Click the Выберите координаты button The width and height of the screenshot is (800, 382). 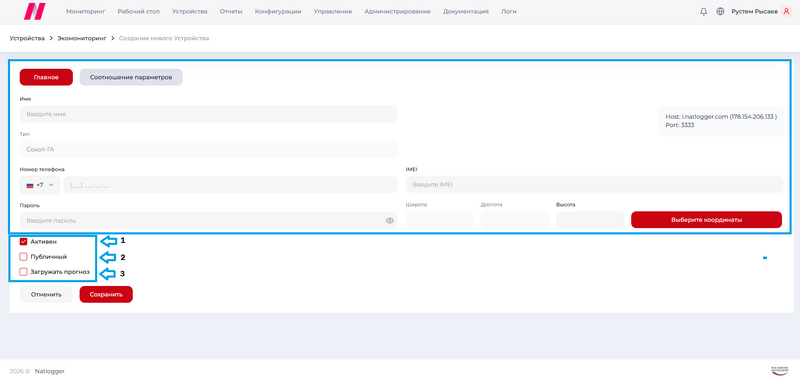[x=706, y=220]
